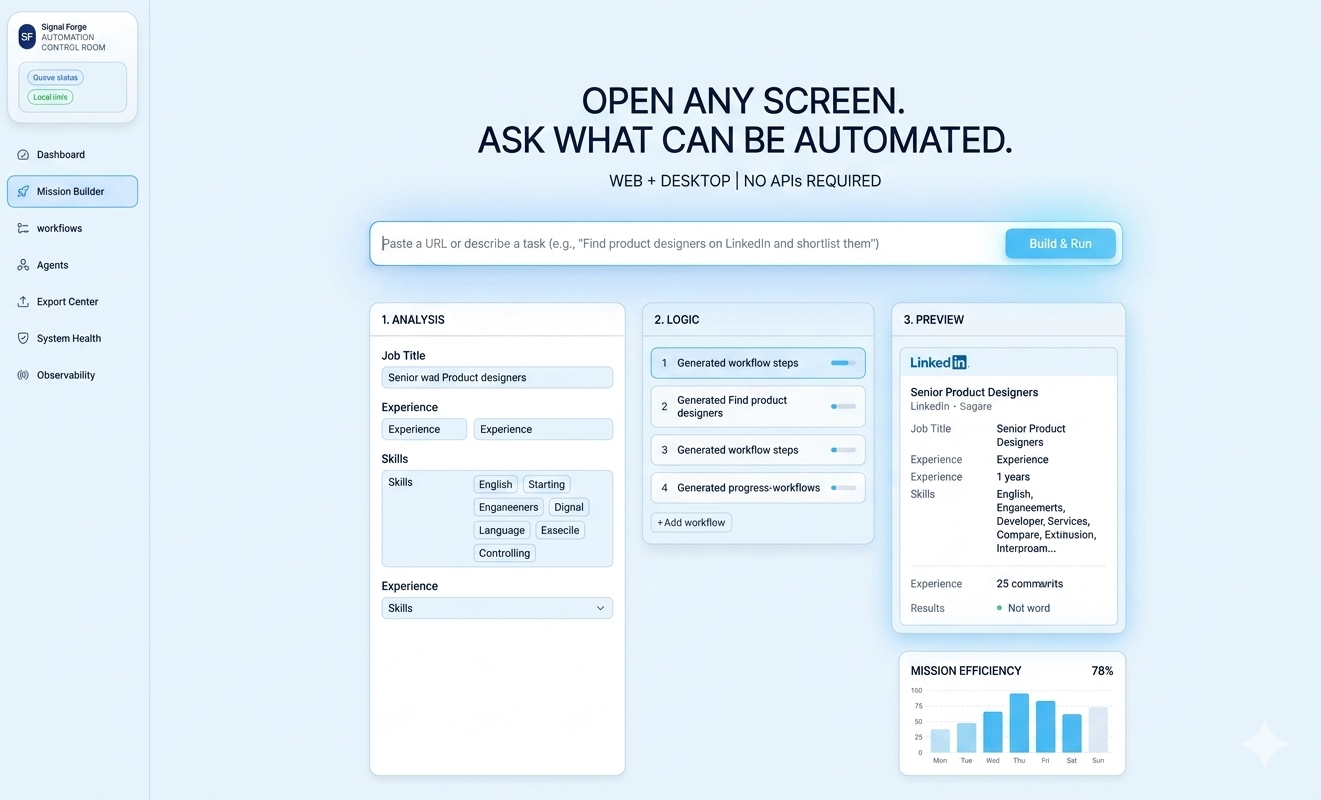The image size is (1321, 800).
Task: Click the Build & Run button
Action: pyautogui.click(x=1060, y=244)
